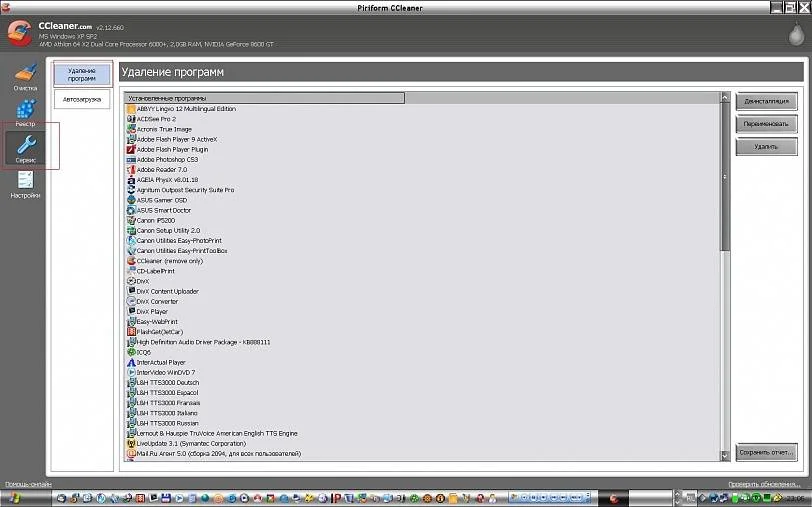Click the Adobe Photoshop CS3 row icon
812x507 pixels.
[131, 160]
